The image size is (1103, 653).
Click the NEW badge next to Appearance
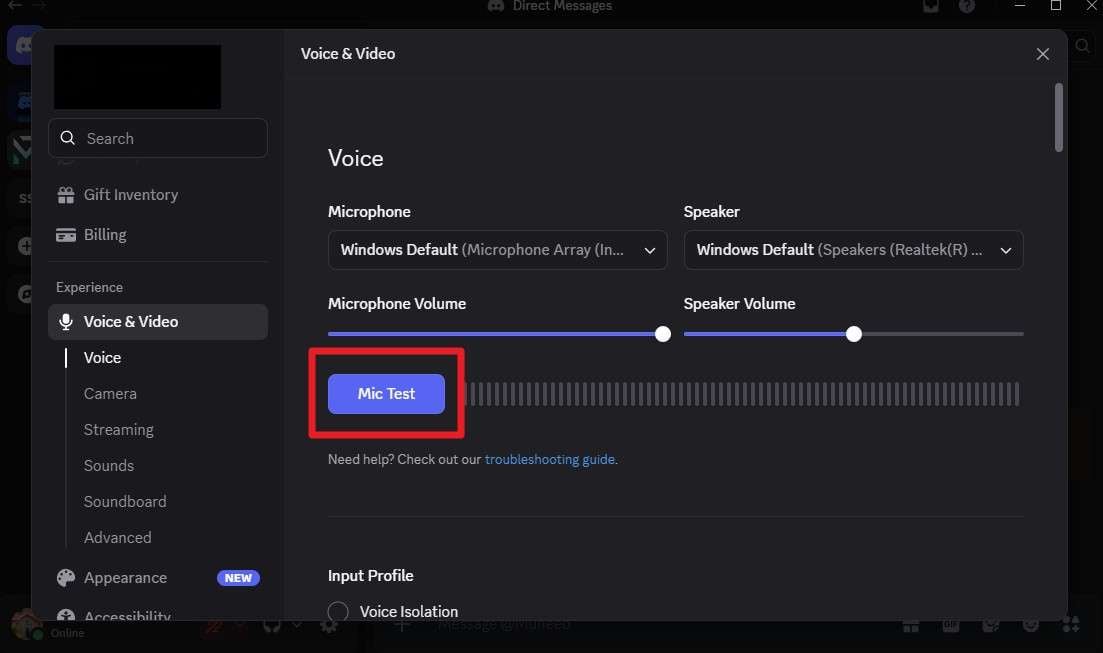click(238, 578)
